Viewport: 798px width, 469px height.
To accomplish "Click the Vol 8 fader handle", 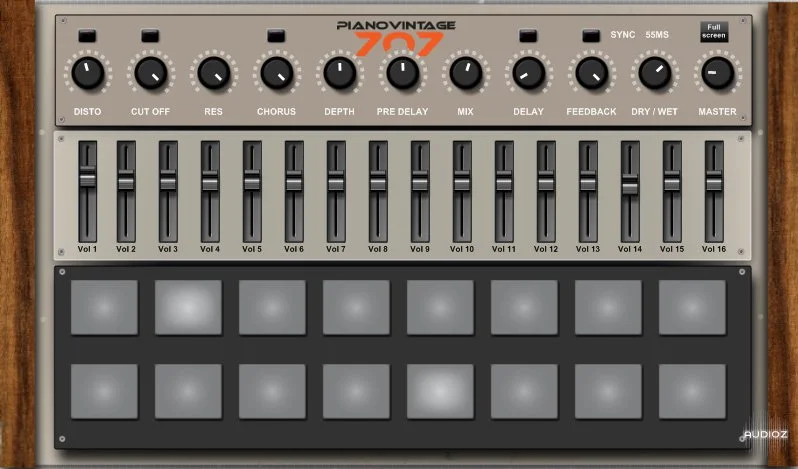I will (378, 181).
